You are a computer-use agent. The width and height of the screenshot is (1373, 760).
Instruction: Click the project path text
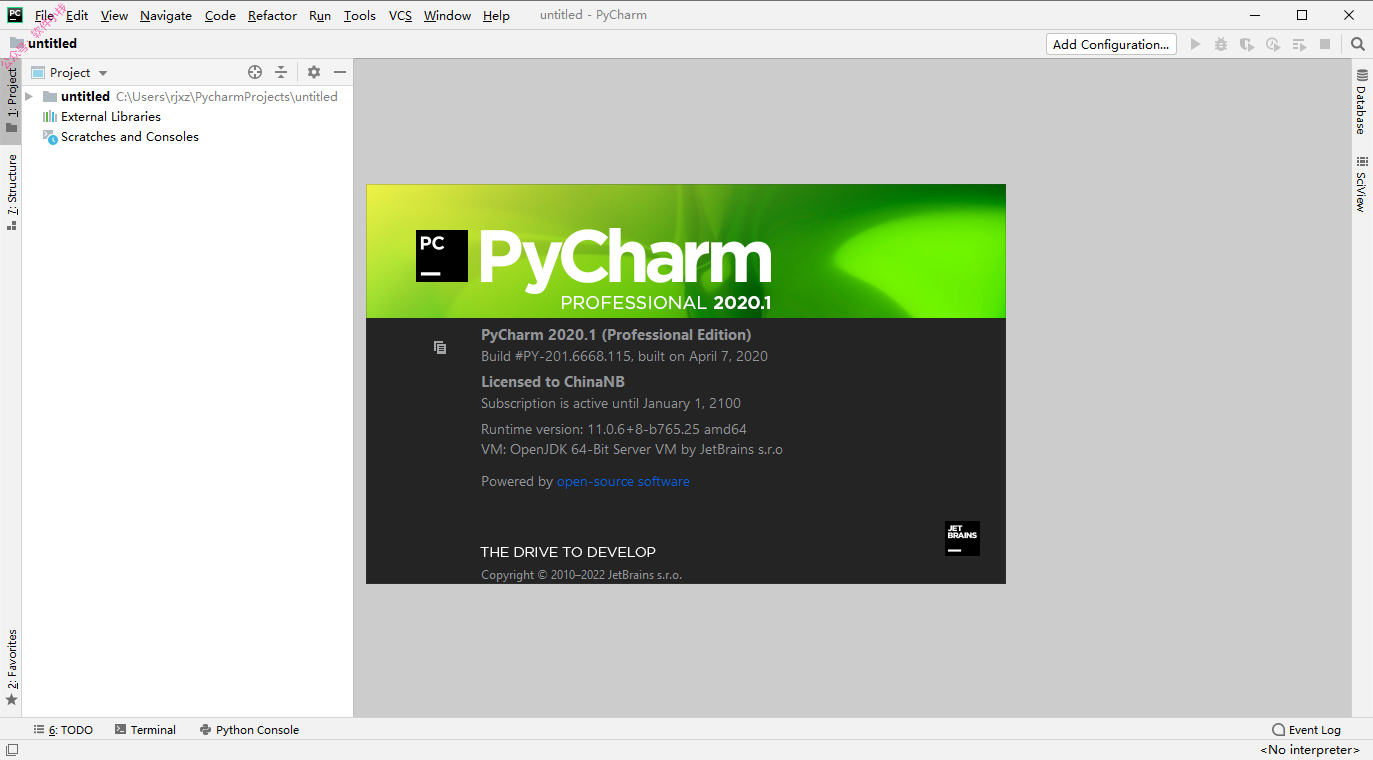pyautogui.click(x=227, y=97)
